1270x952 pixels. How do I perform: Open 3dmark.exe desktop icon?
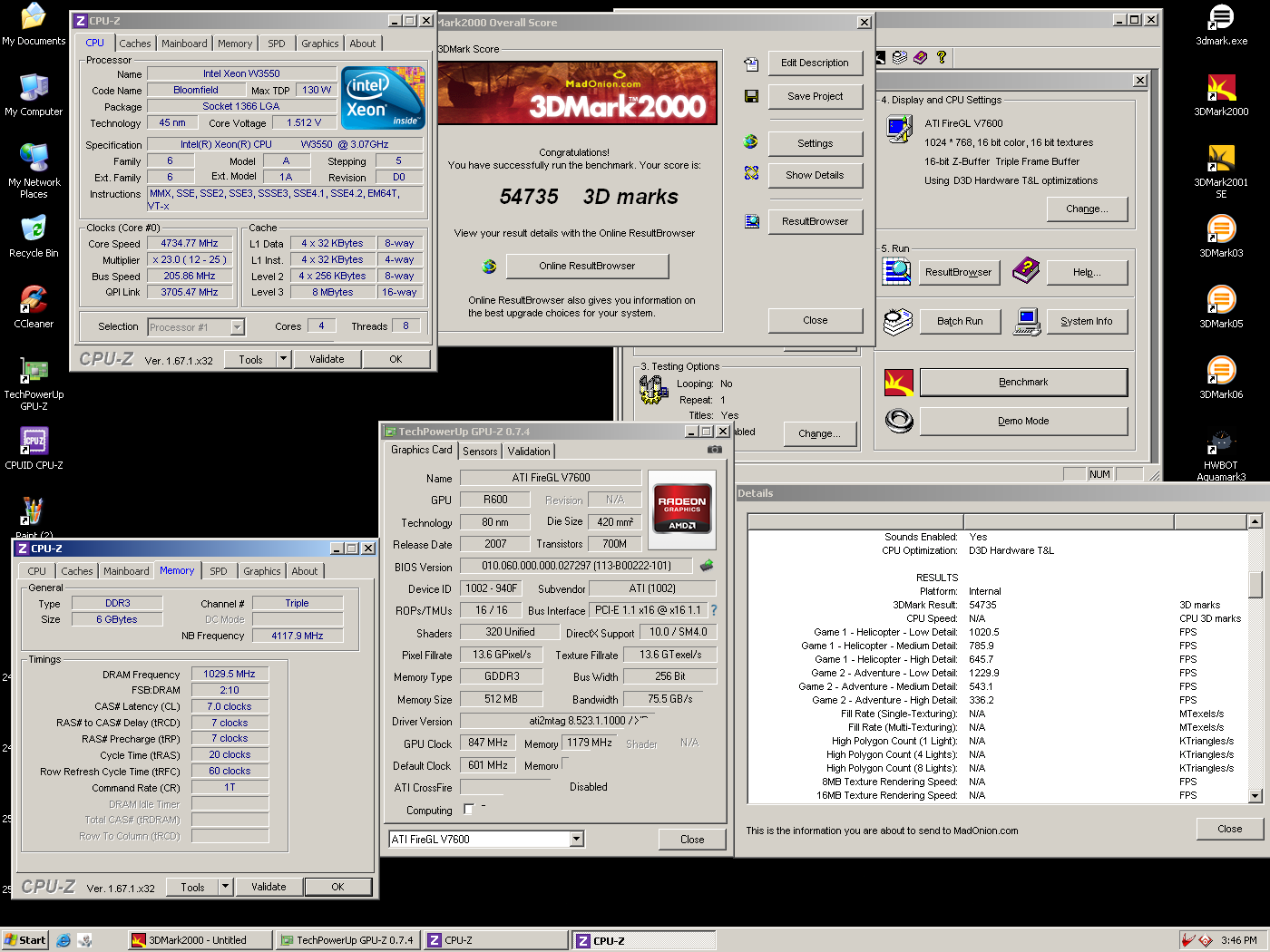[x=1221, y=24]
